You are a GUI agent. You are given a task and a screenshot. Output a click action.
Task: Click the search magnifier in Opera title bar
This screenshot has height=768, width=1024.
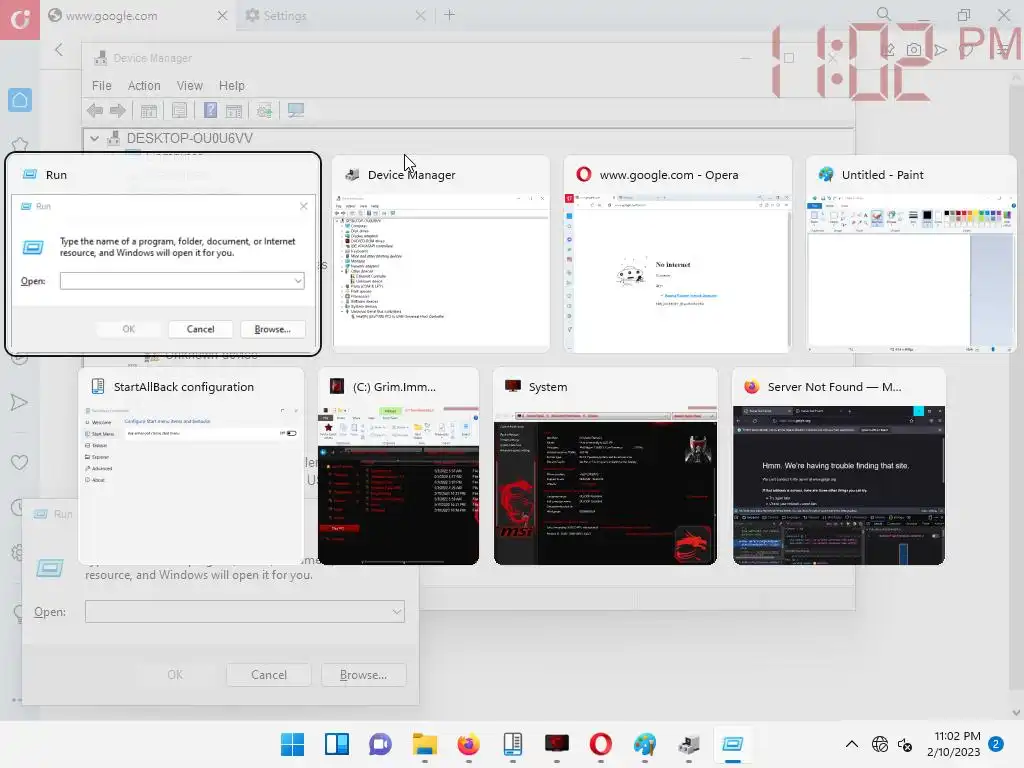883,14
